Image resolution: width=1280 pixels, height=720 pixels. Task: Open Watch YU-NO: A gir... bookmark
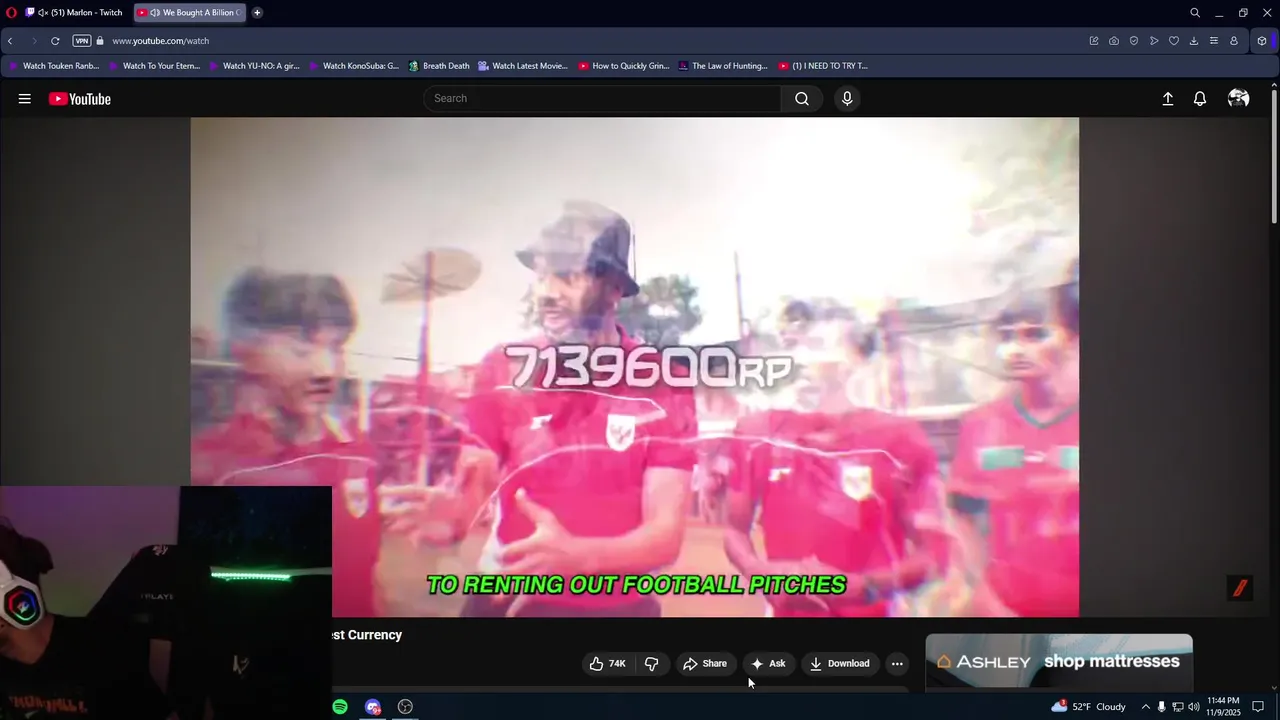(254, 66)
